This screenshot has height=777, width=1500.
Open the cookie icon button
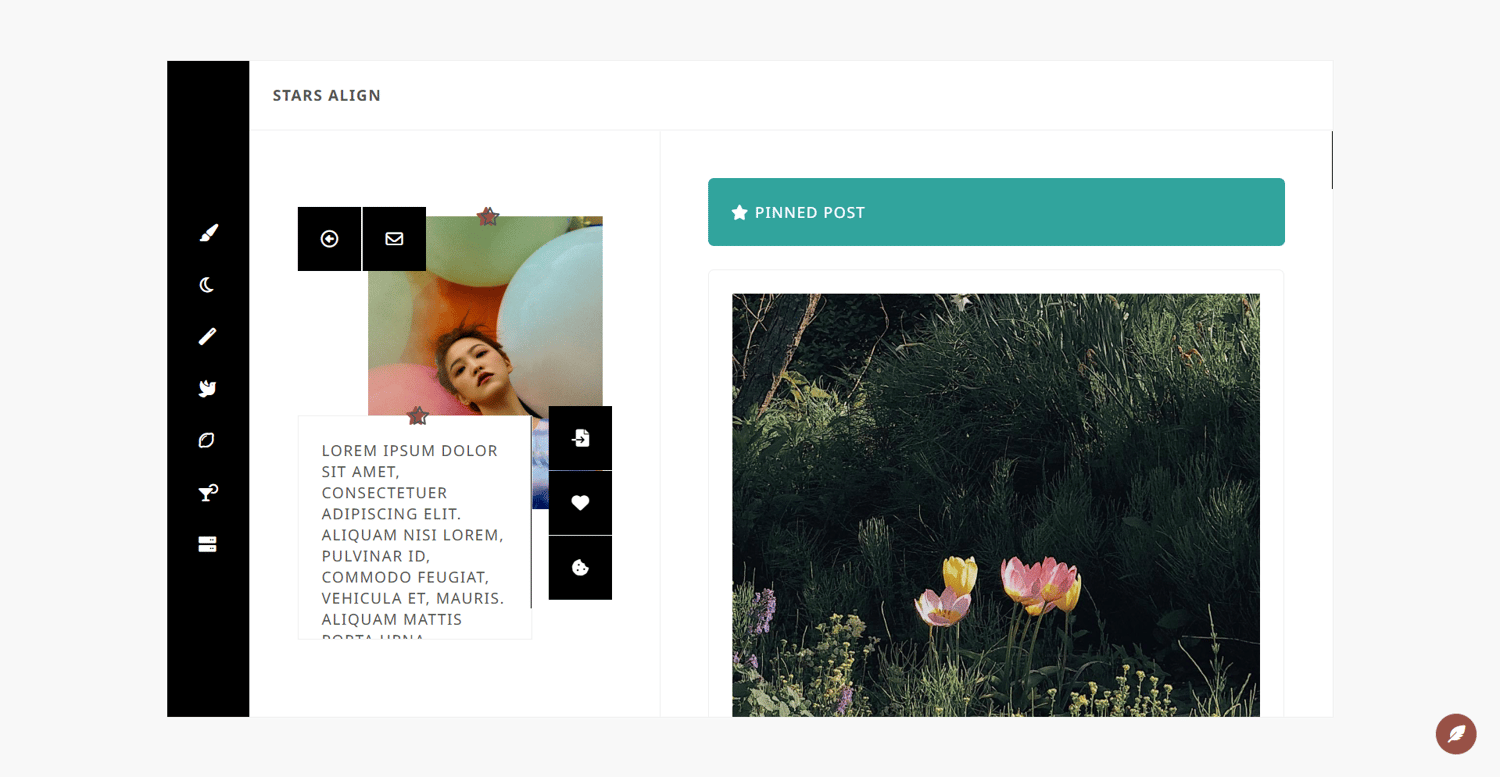point(580,568)
